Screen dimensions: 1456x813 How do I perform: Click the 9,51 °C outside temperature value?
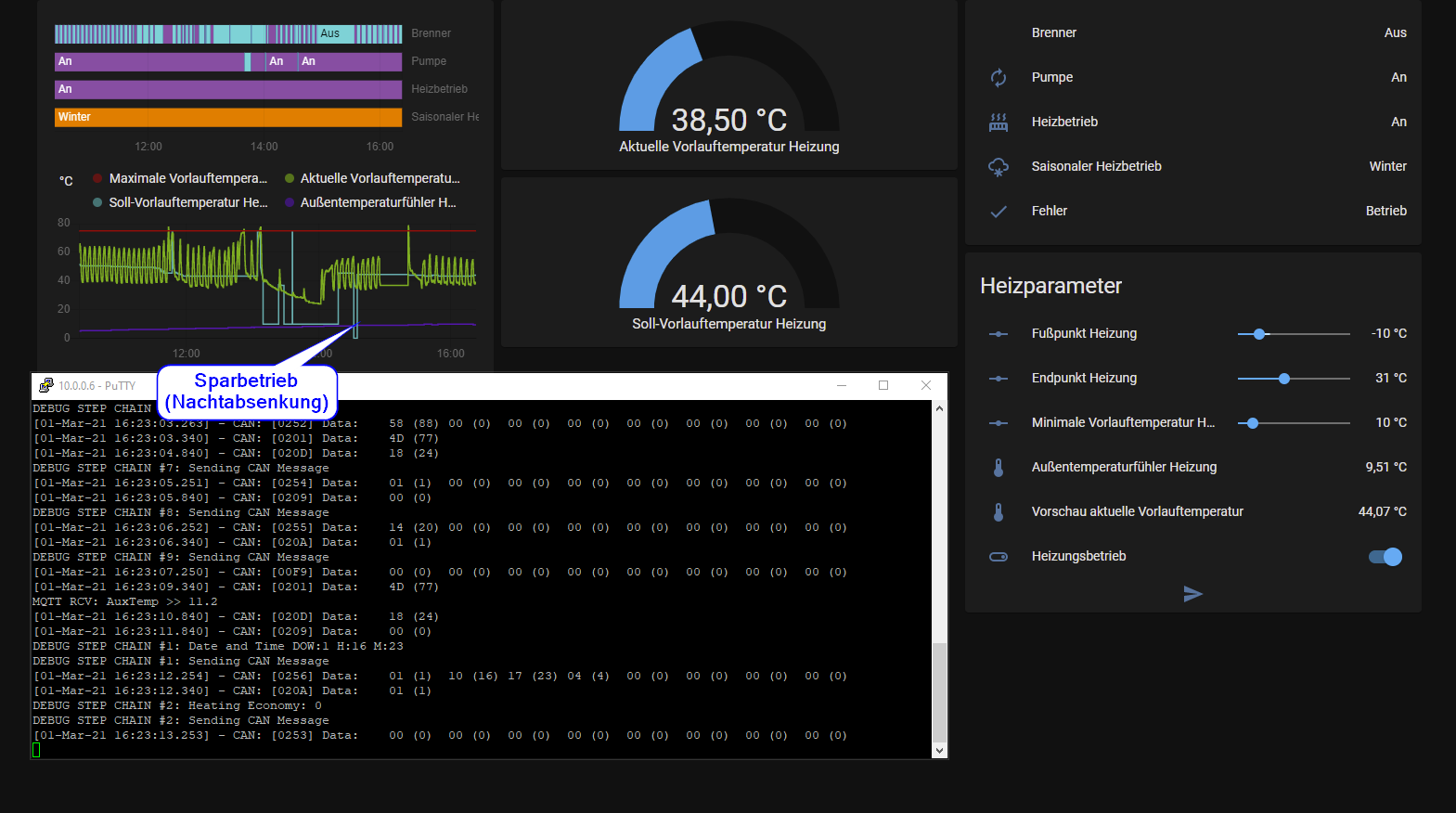pyautogui.click(x=1385, y=467)
